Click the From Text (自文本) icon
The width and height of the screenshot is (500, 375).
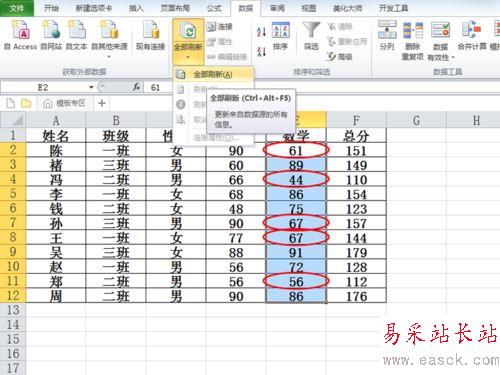pyautogui.click(x=77, y=36)
